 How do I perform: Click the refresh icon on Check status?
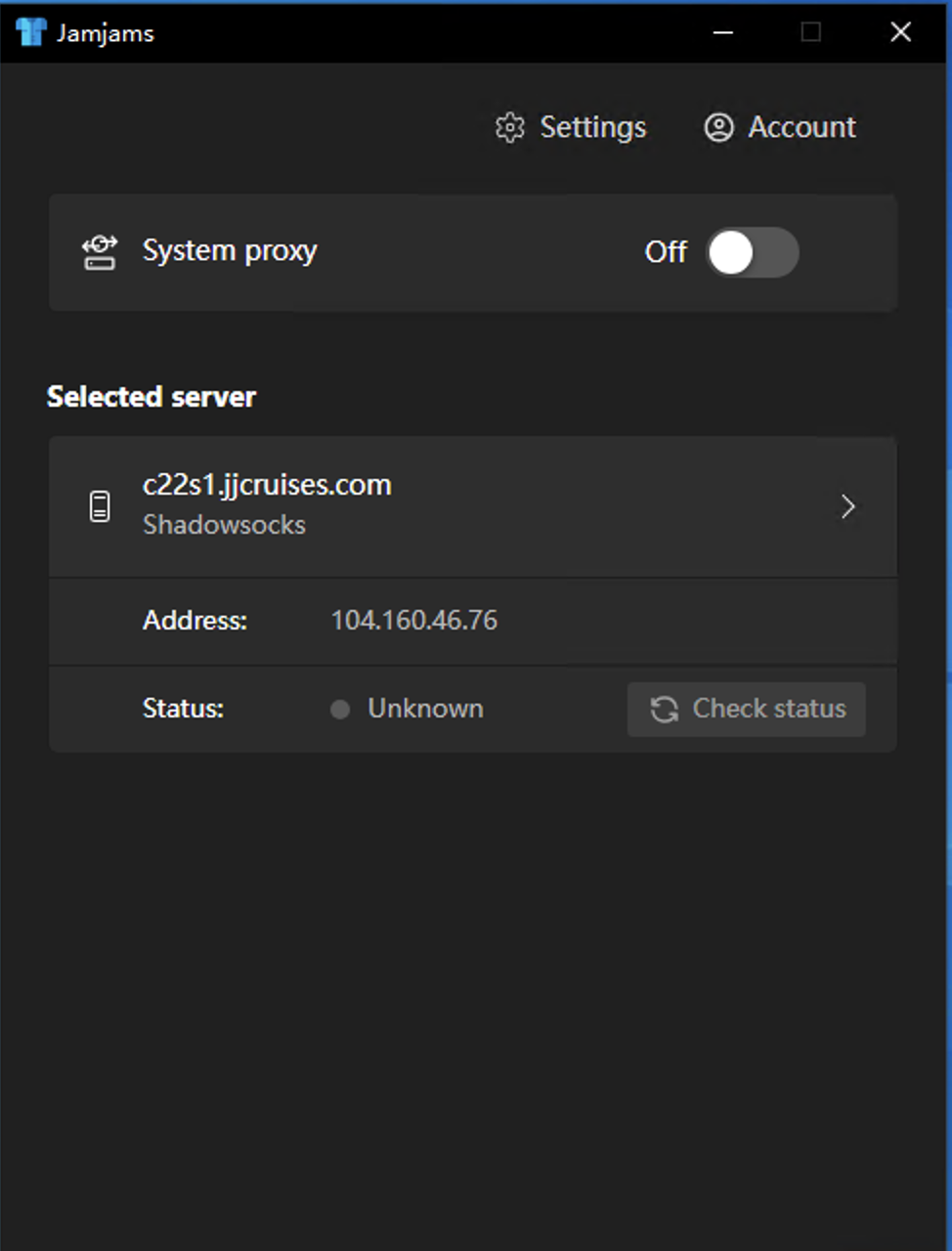[665, 710]
